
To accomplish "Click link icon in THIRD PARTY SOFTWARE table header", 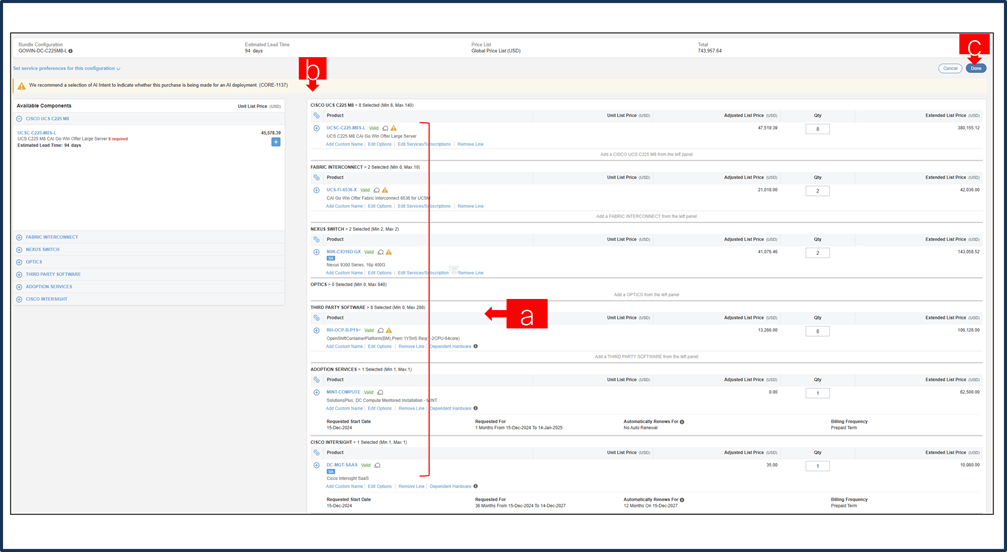I will (317, 318).
